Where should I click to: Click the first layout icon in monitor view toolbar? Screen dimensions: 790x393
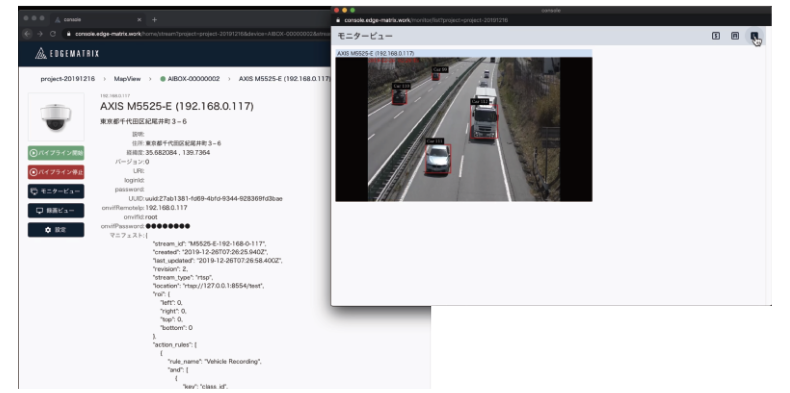coord(715,36)
